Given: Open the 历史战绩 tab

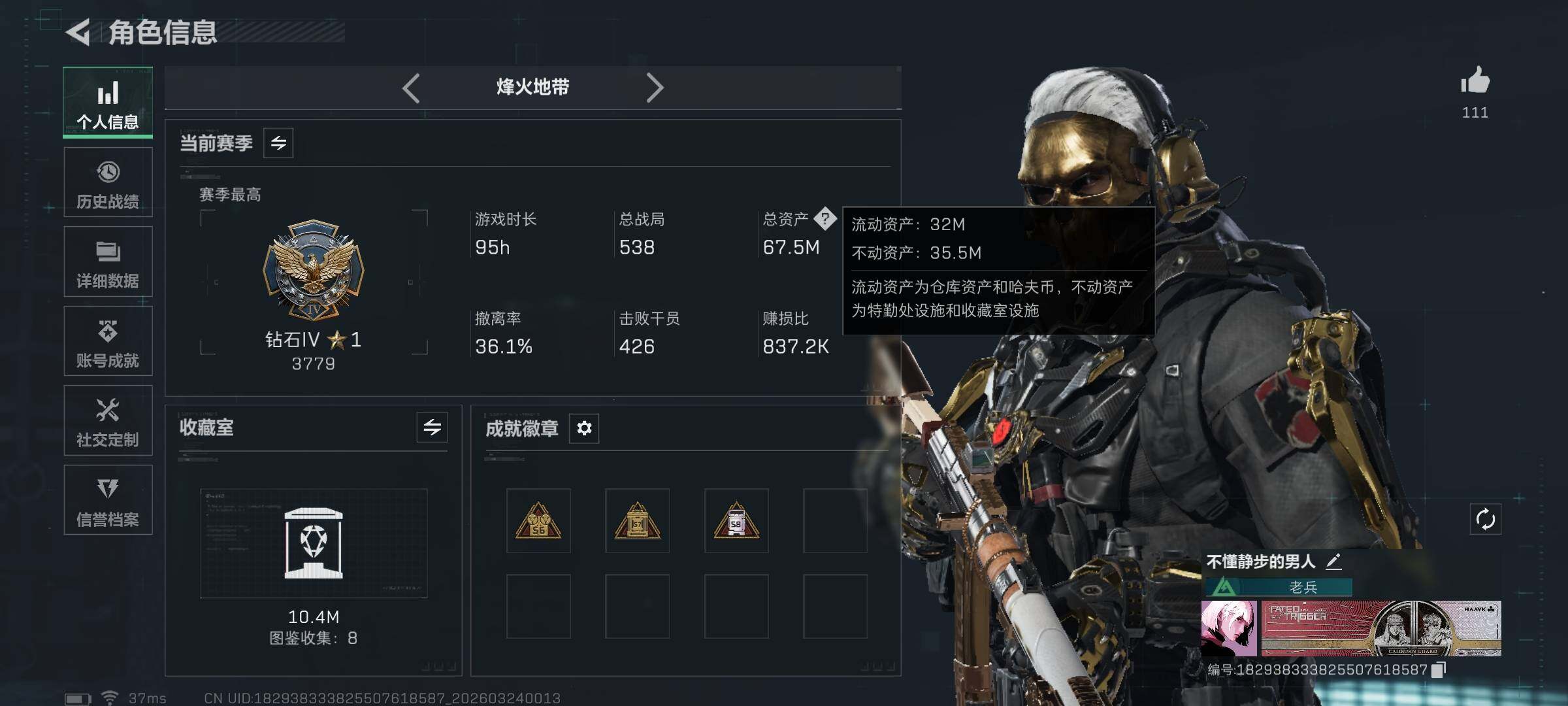Looking at the screenshot, I should [x=108, y=182].
